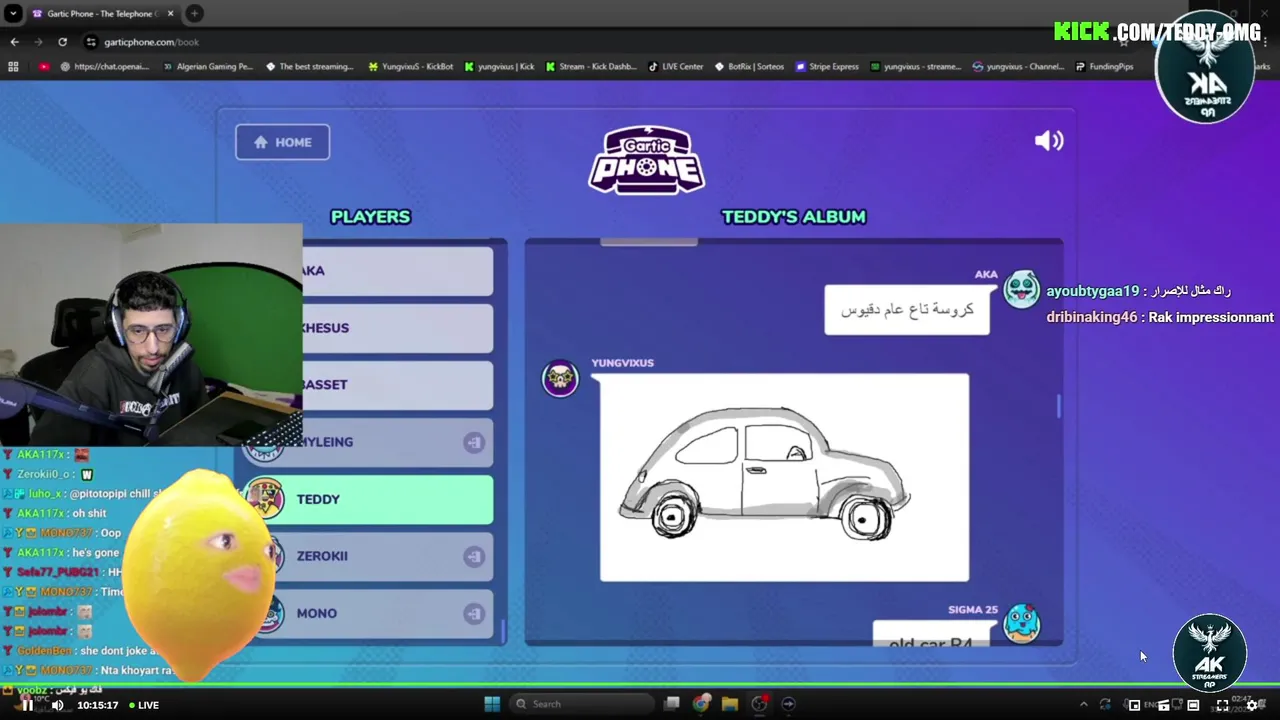Viewport: 1280px width, 720px height.
Task: Click the browser back arrow
Action: pyautogui.click(x=14, y=42)
